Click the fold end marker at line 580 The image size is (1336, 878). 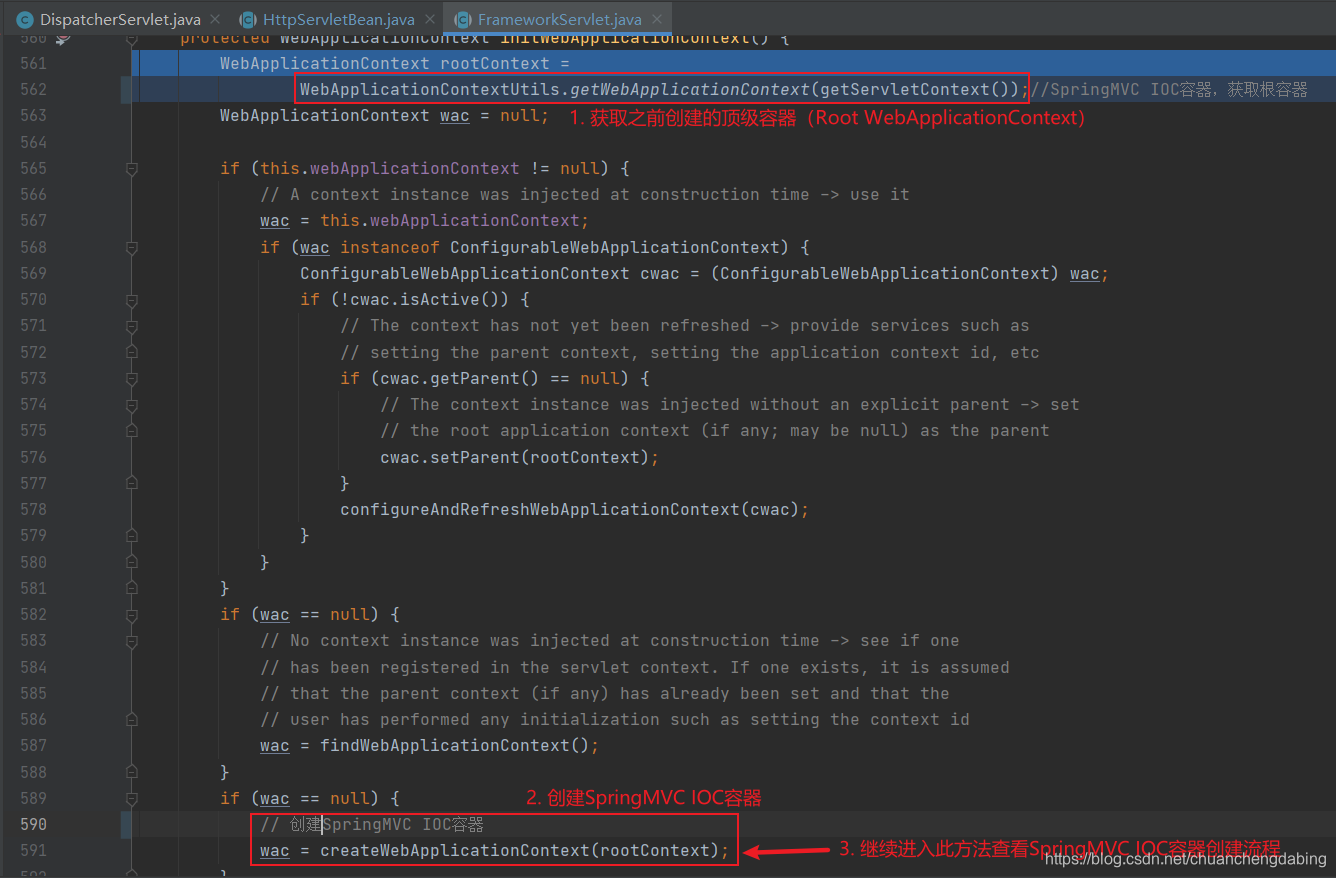(x=131, y=562)
